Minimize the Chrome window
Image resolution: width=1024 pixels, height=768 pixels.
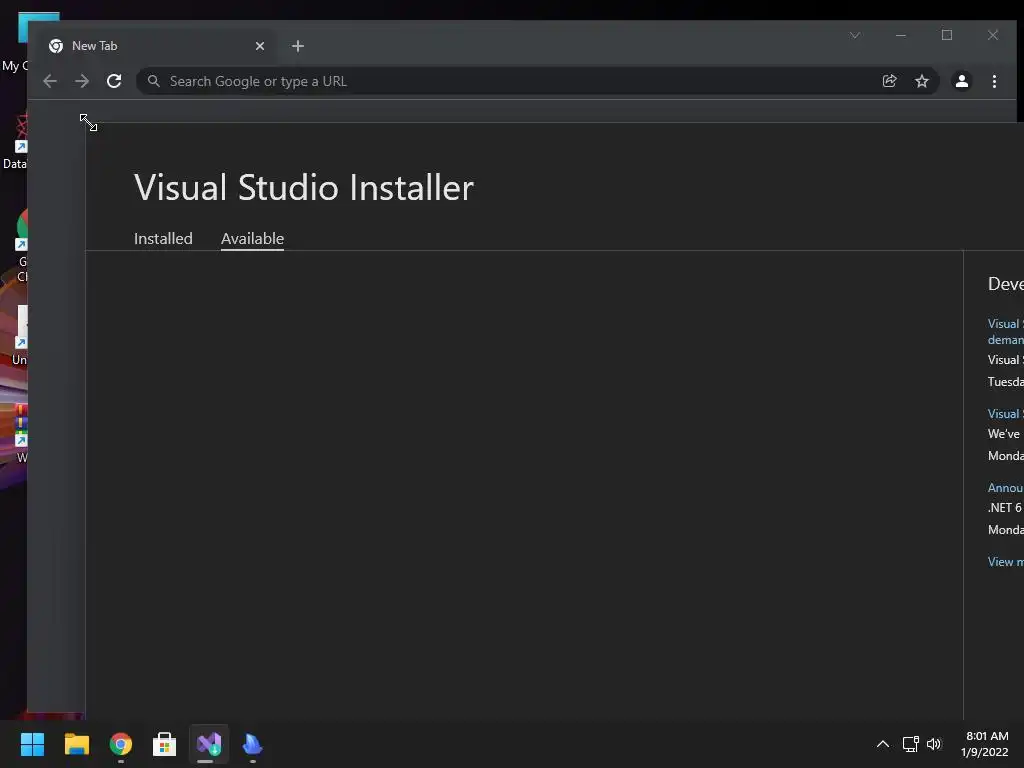(x=901, y=35)
